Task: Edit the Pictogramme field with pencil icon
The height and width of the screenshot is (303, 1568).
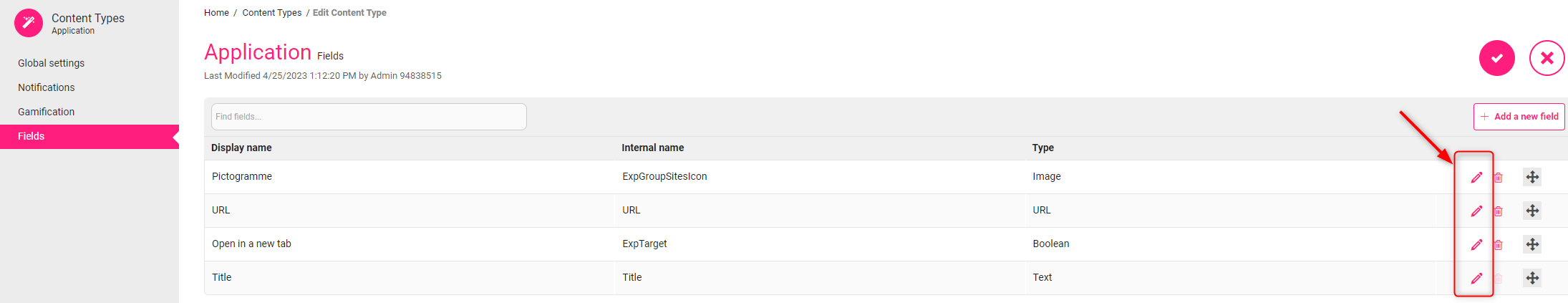Action: click(x=1476, y=177)
